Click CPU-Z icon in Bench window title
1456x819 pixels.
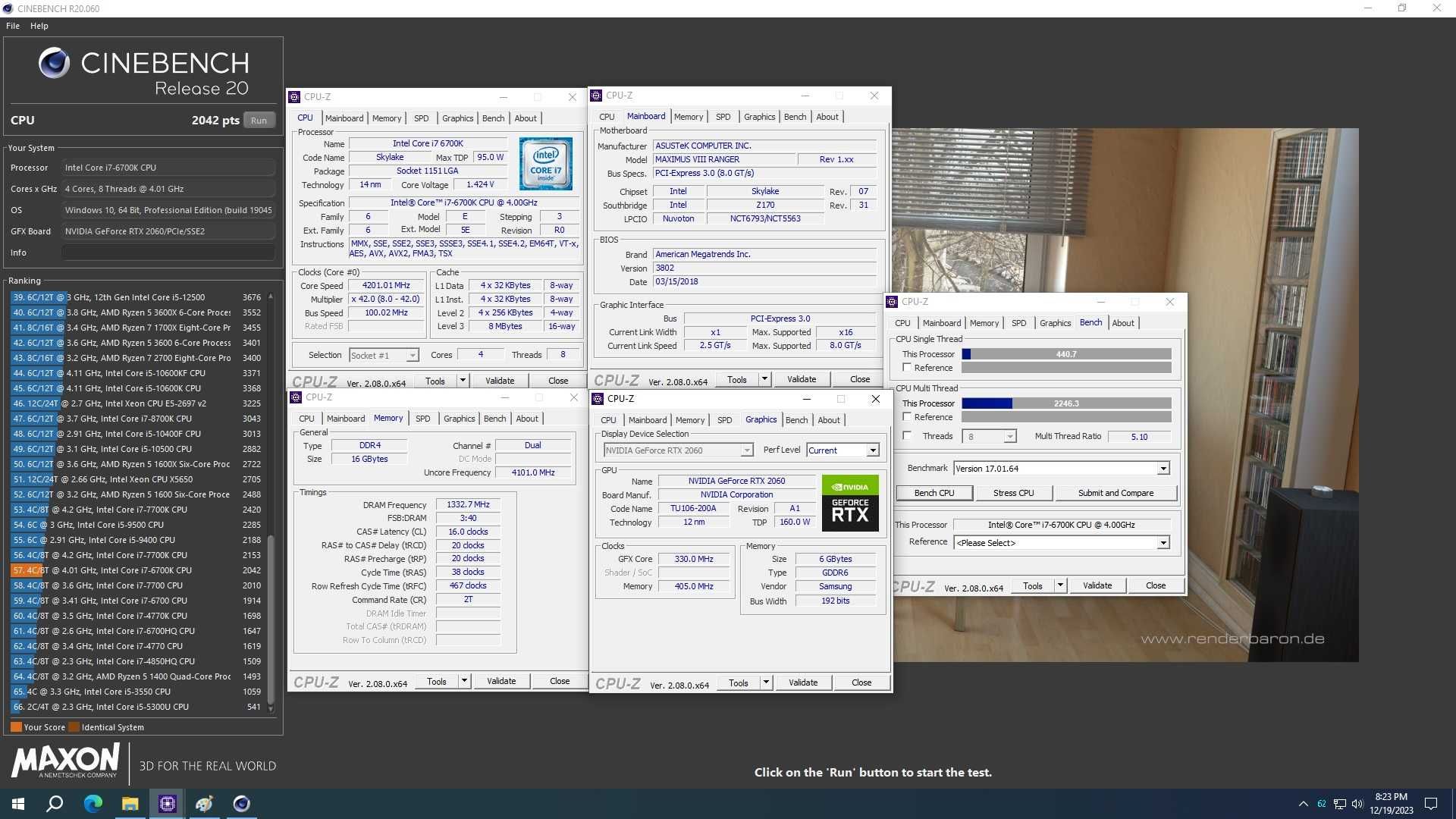(893, 302)
